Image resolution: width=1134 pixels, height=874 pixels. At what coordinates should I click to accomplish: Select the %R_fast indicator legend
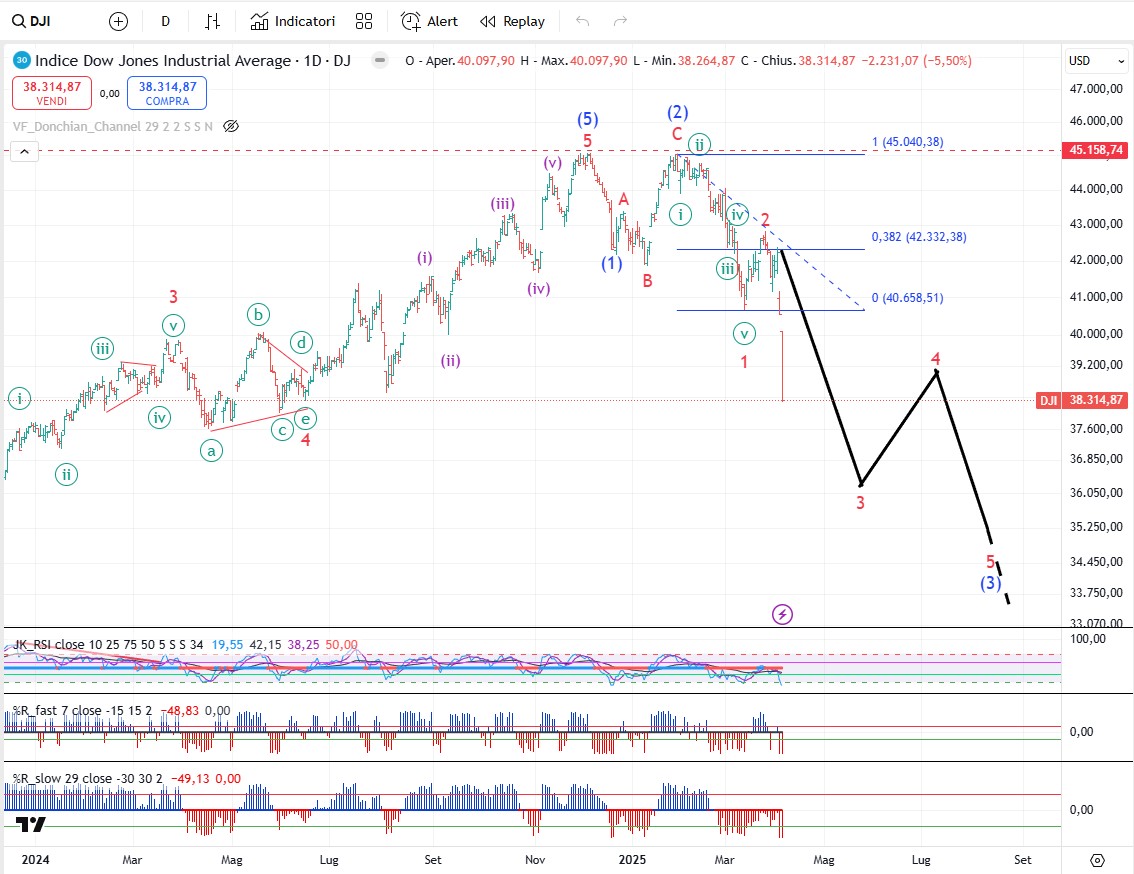point(82,710)
